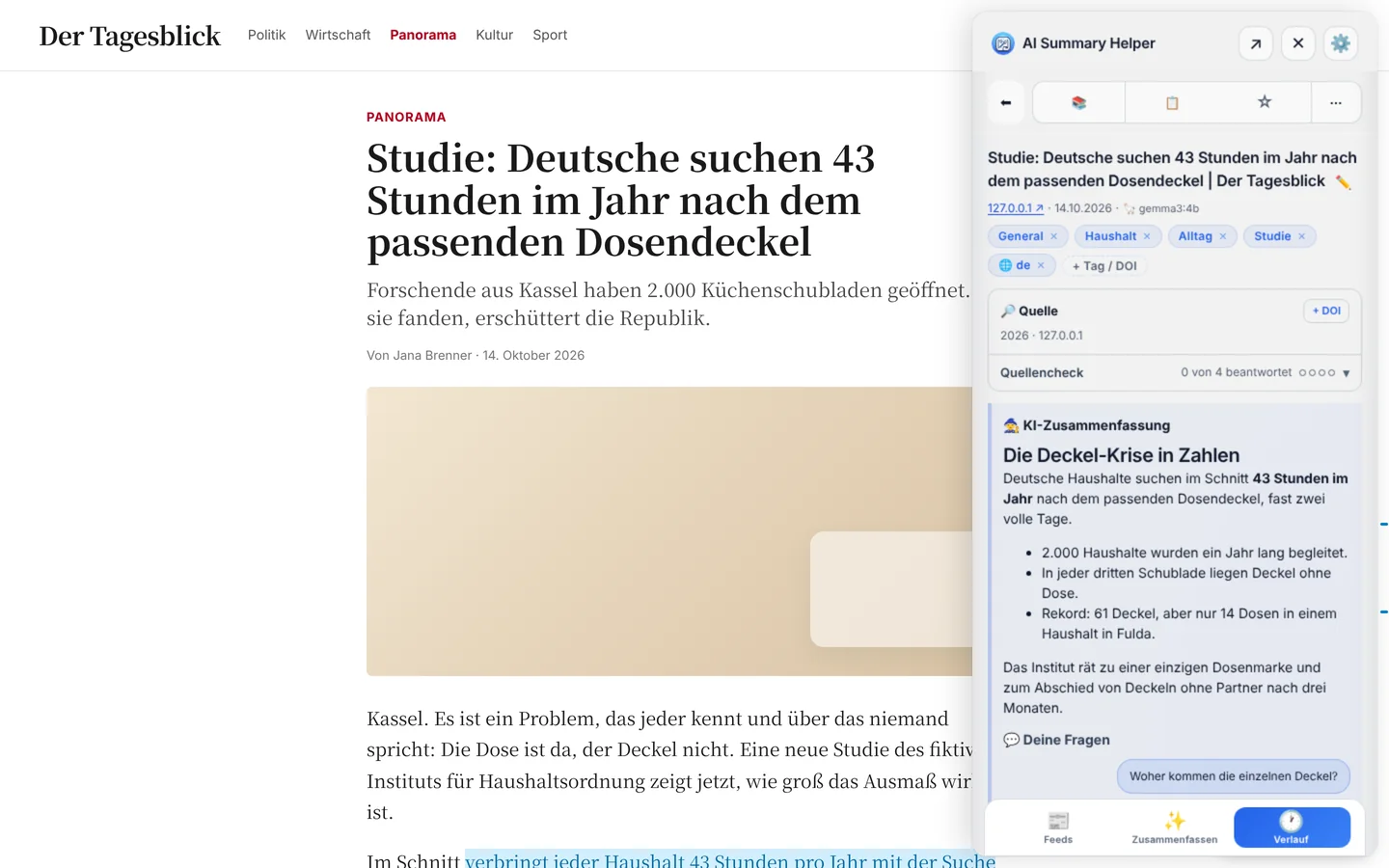The height and width of the screenshot is (868, 1389).
Task: Open the more options ellipsis menu
Action: 1336,102
